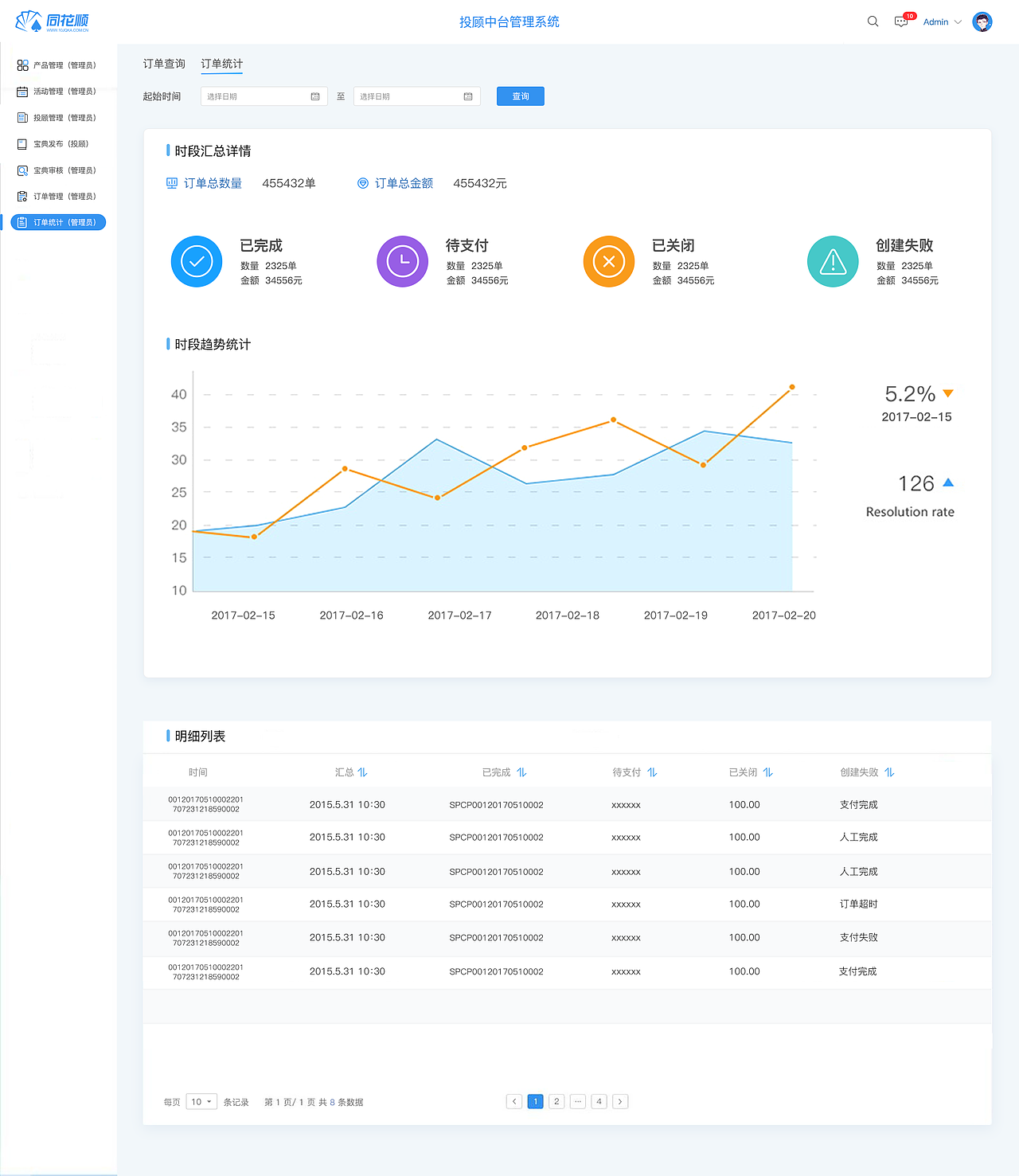Click the 2017-02-17 axis label
Viewport: 1019px width, 1176px height.
tap(459, 615)
